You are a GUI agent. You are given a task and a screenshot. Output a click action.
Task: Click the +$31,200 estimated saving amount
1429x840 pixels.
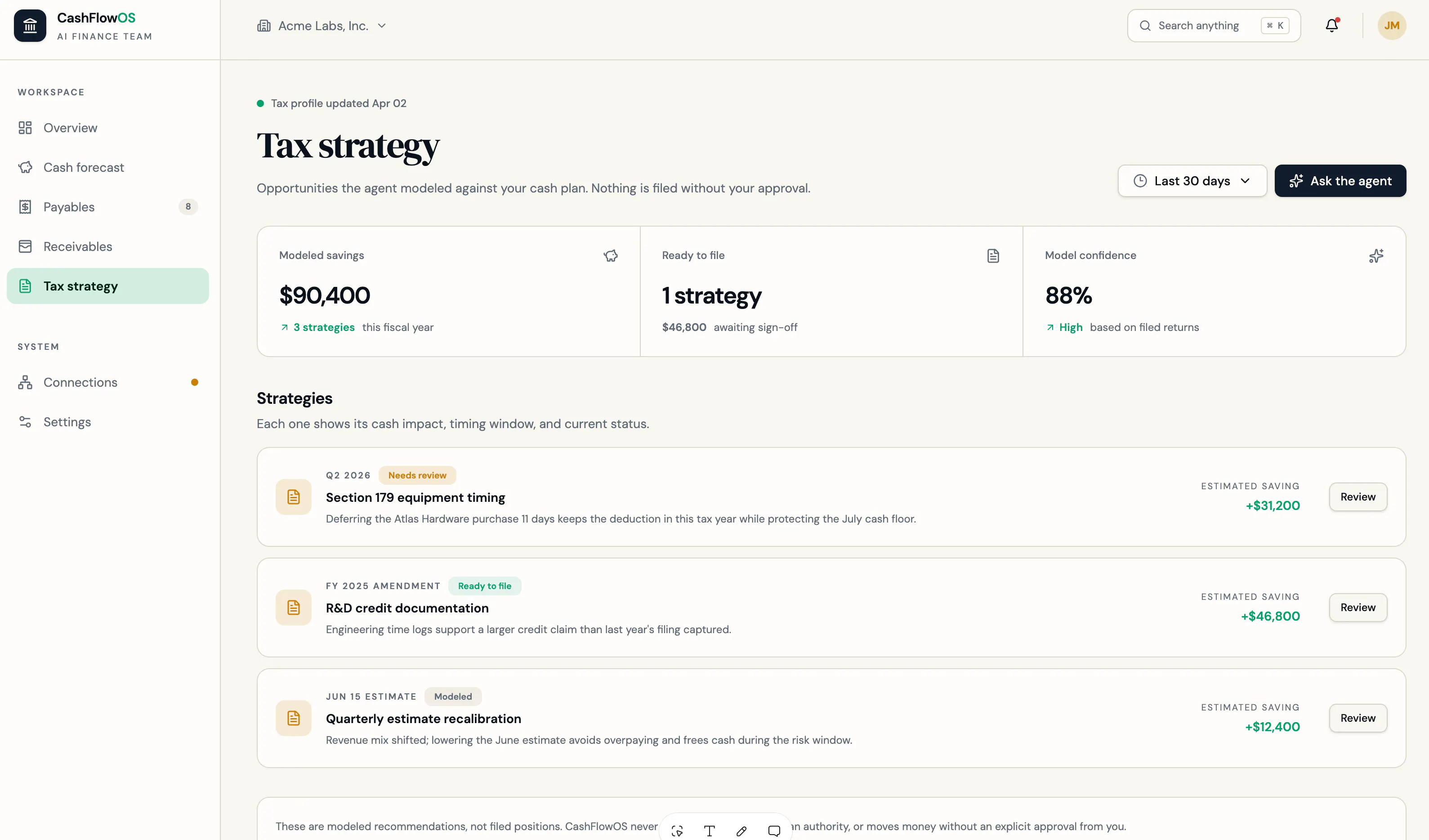coord(1273,506)
